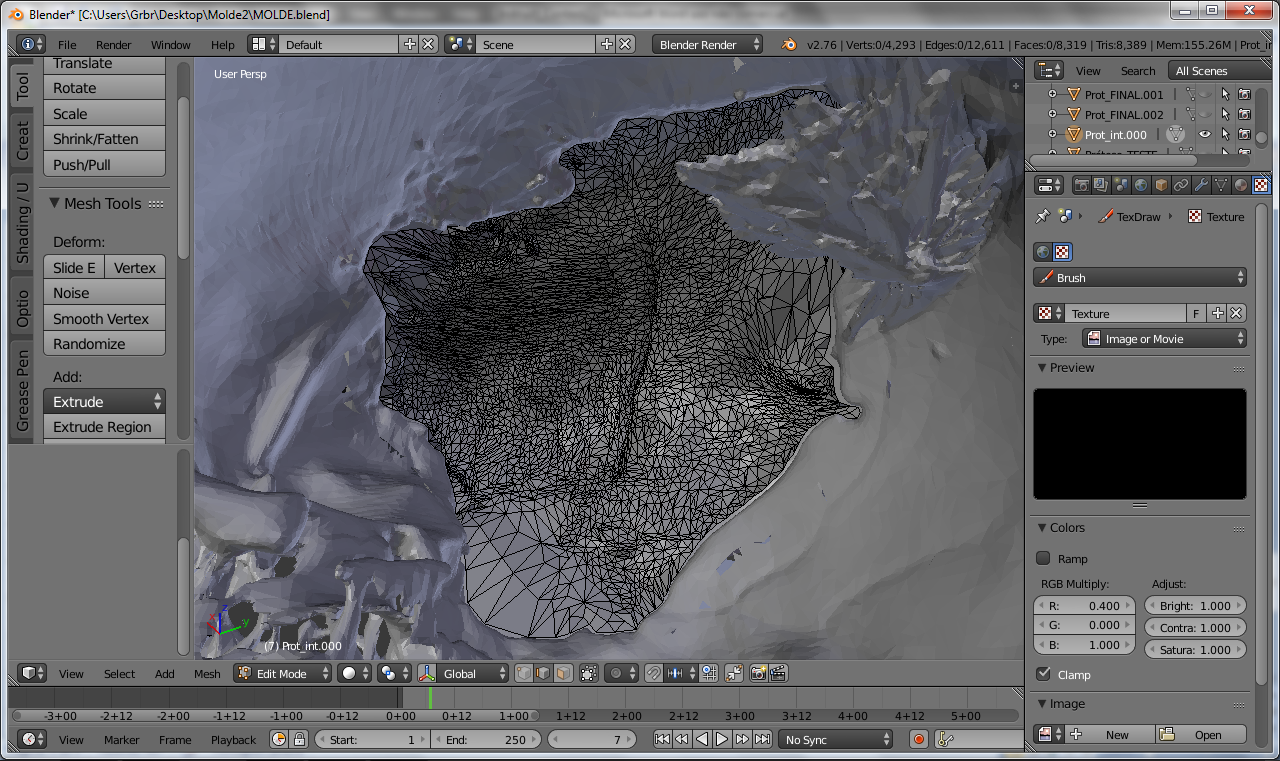Collapse the Colors panel
The image size is (1280, 761).
1041,528
